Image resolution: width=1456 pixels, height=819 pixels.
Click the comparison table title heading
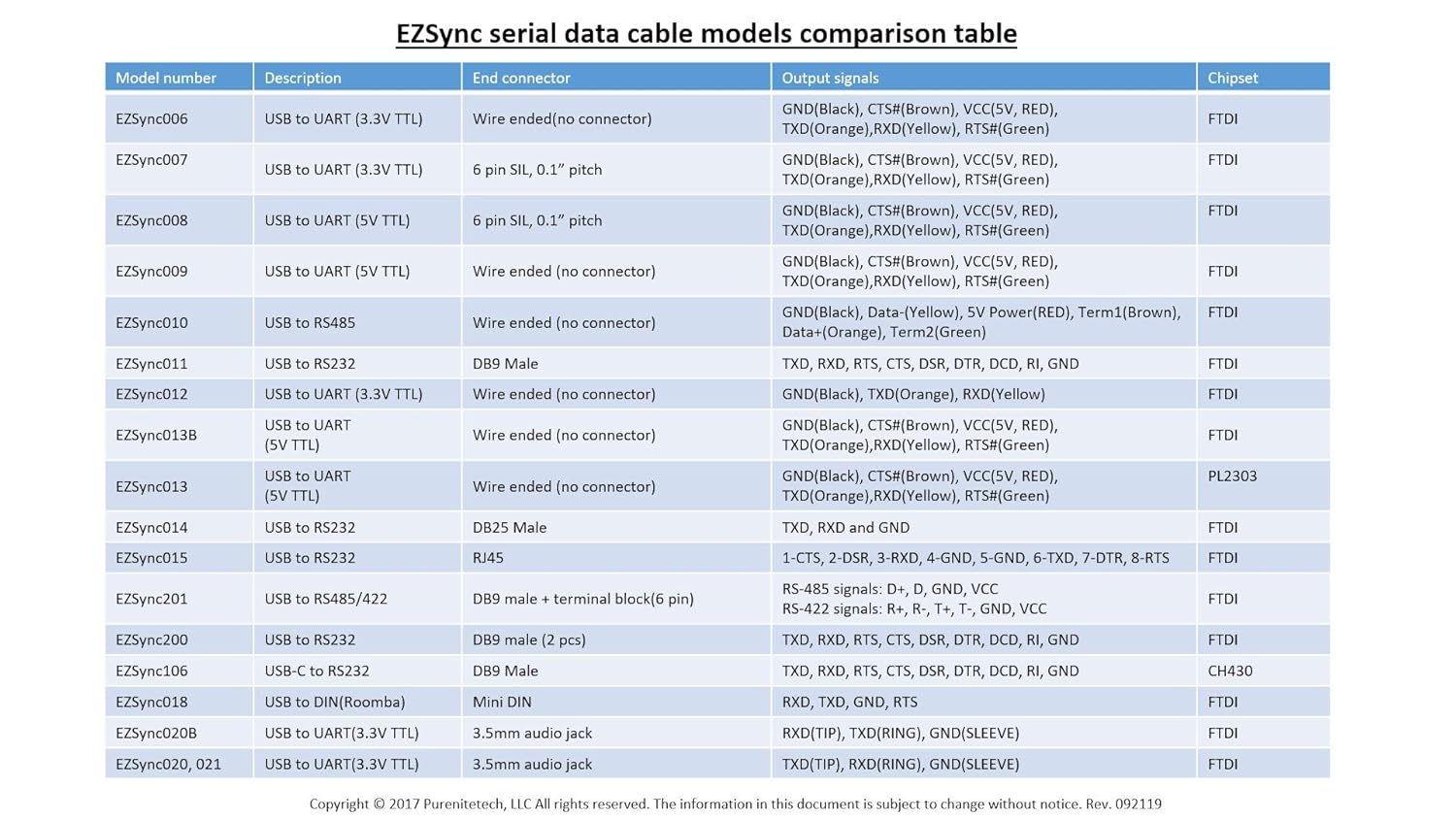[706, 34]
